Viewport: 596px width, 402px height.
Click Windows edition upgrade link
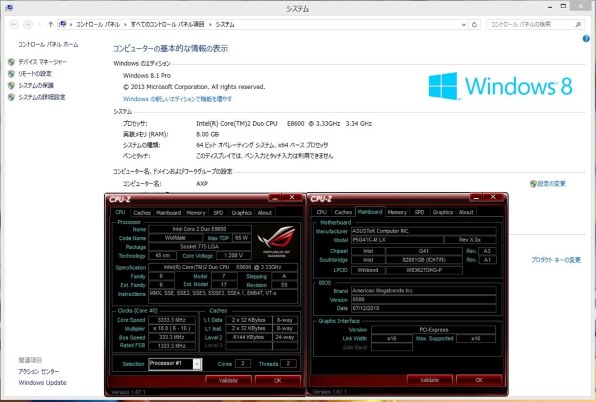pyautogui.click(x=178, y=99)
